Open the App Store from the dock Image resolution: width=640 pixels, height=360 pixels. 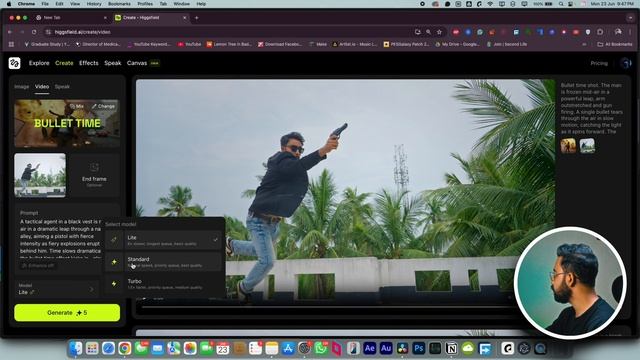coord(288,348)
